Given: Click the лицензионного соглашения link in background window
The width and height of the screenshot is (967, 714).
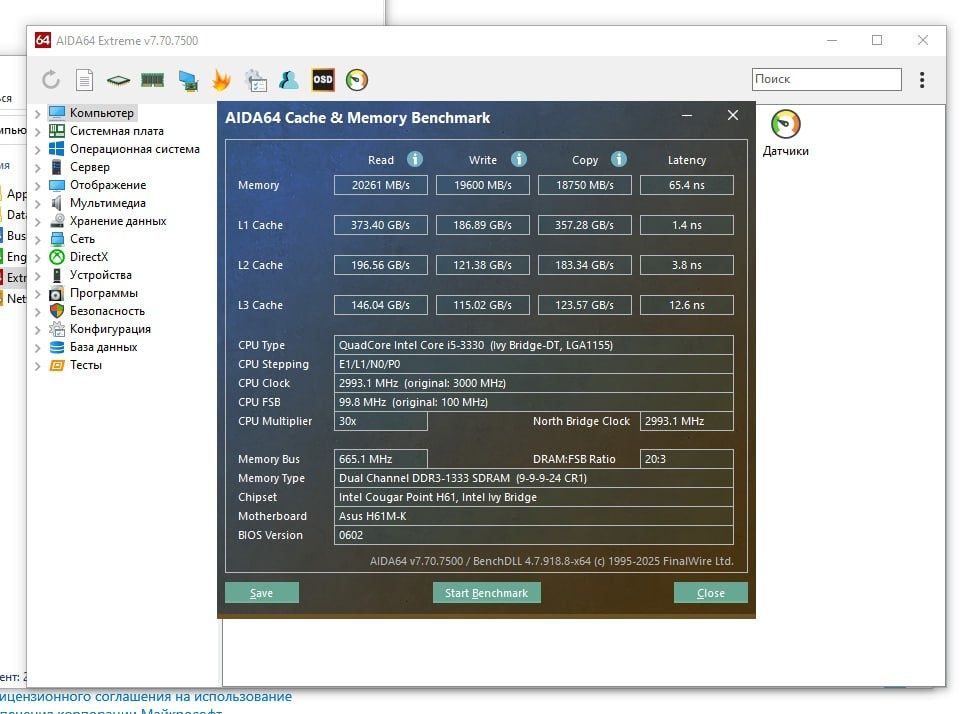Looking at the screenshot, I should pyautogui.click(x=146, y=697).
